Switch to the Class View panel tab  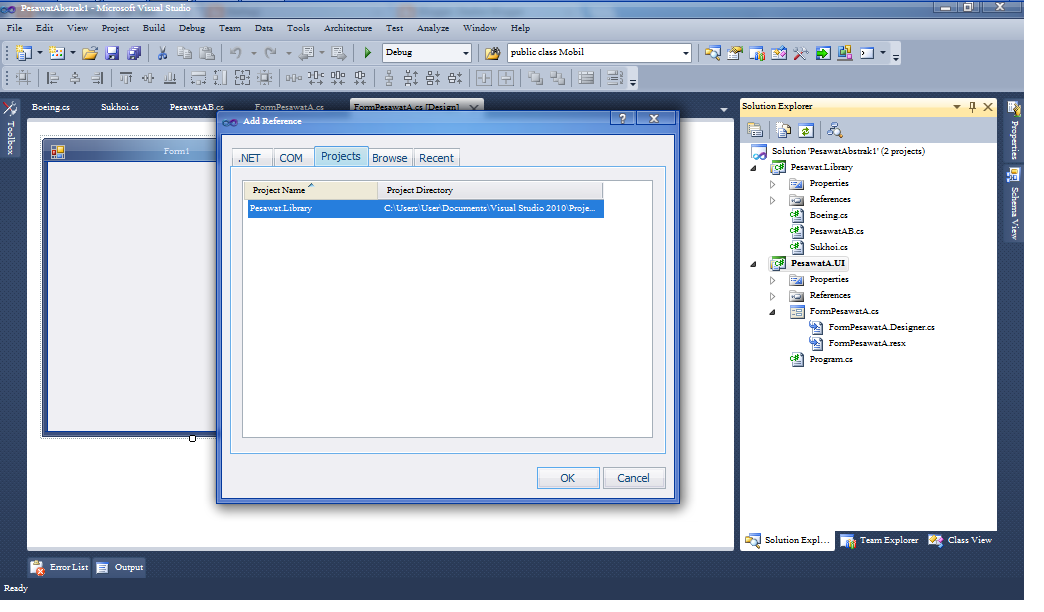[961, 540]
